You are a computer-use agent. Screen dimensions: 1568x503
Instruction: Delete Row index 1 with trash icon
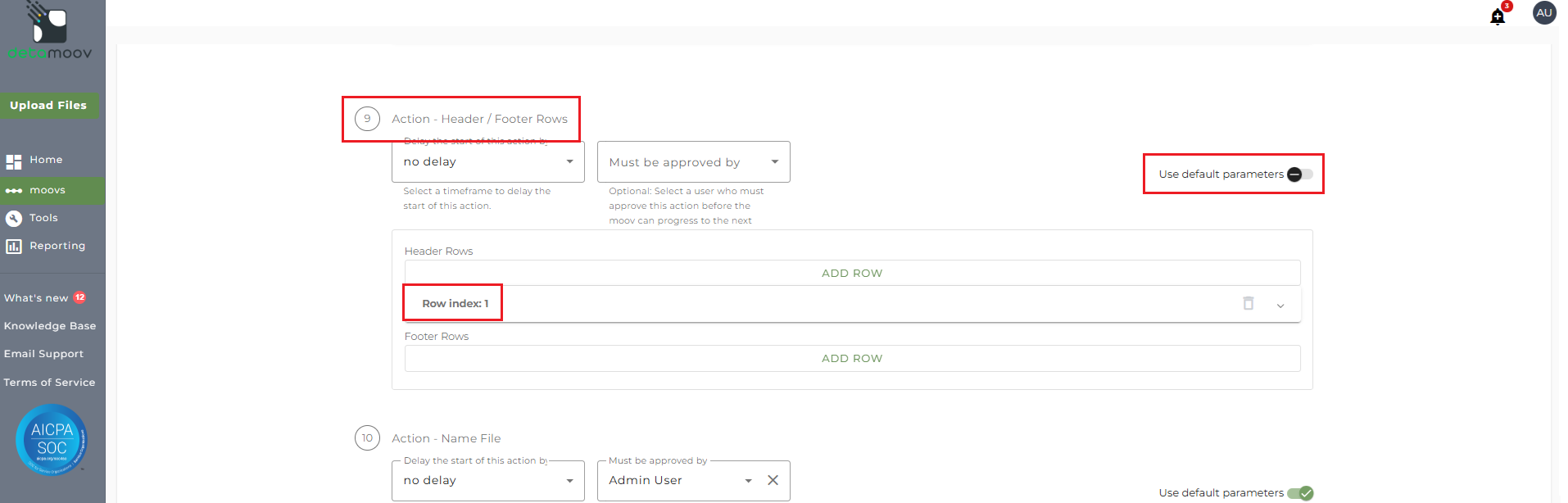1249,303
